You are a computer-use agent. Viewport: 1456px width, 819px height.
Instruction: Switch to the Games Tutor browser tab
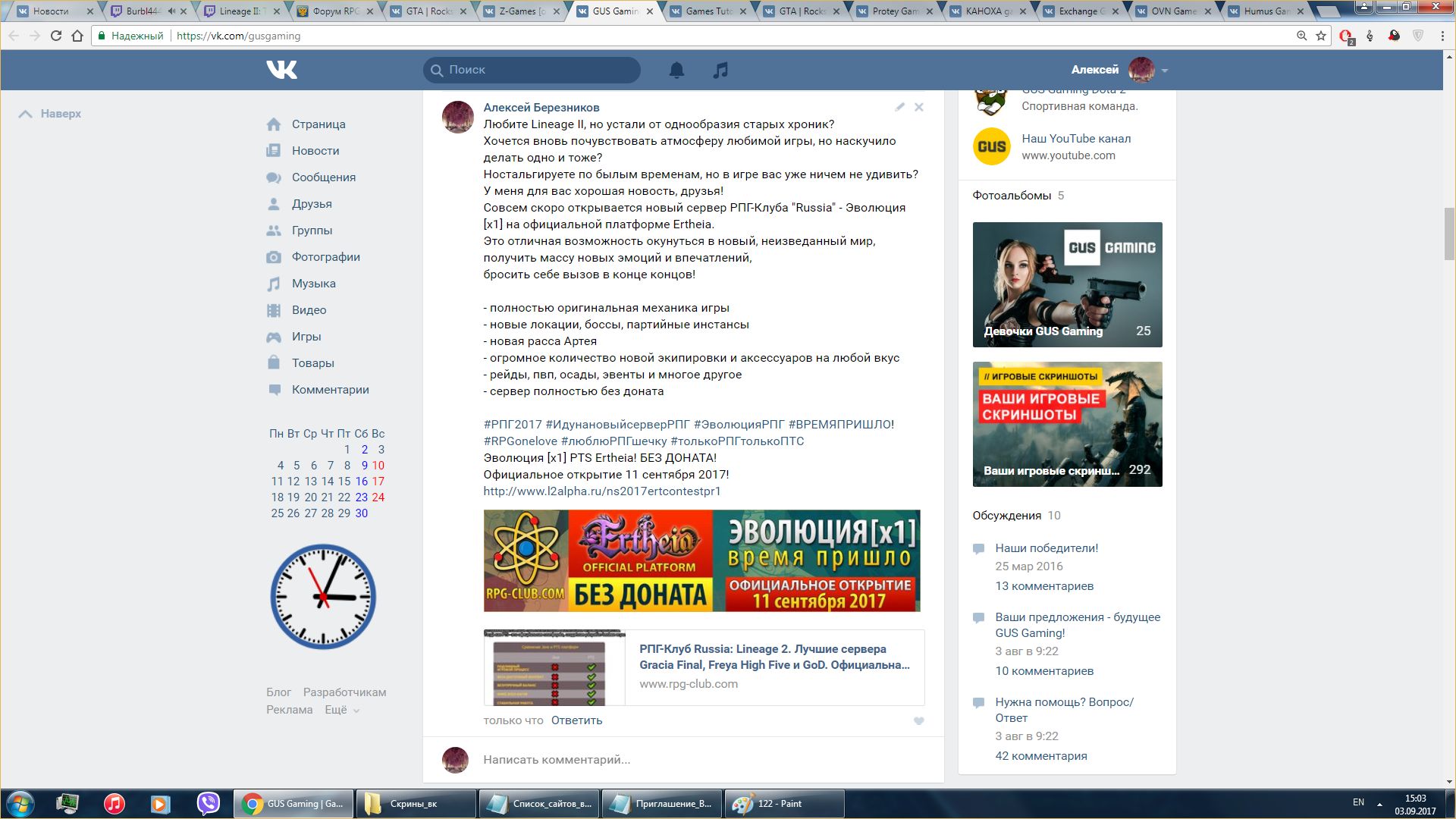click(709, 11)
